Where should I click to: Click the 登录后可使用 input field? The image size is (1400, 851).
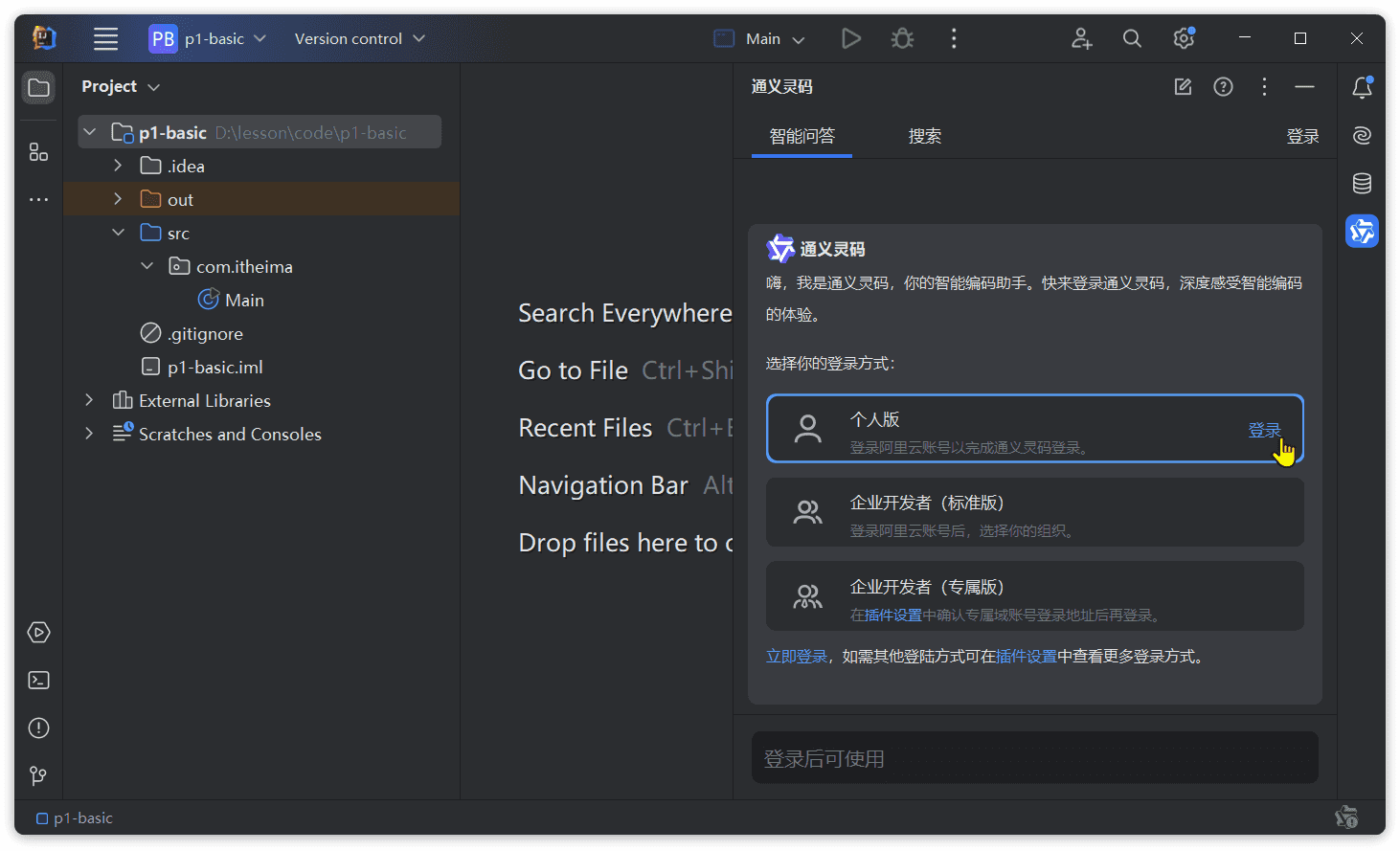coord(1035,758)
